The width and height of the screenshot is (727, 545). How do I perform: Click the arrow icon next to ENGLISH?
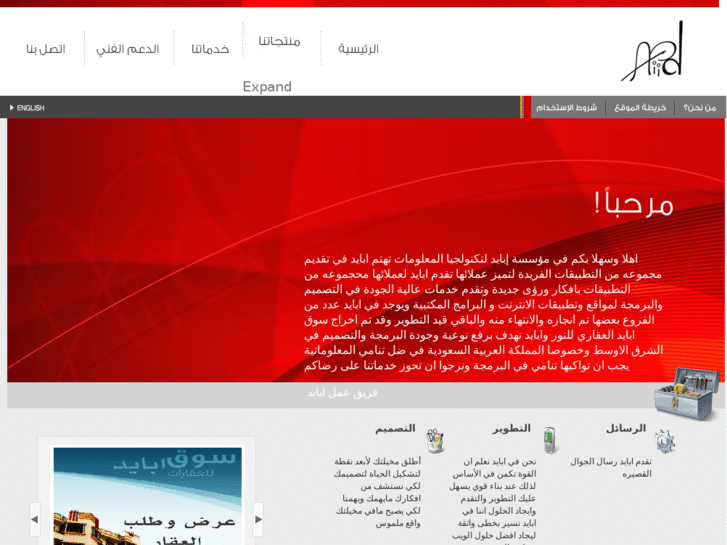(12, 108)
